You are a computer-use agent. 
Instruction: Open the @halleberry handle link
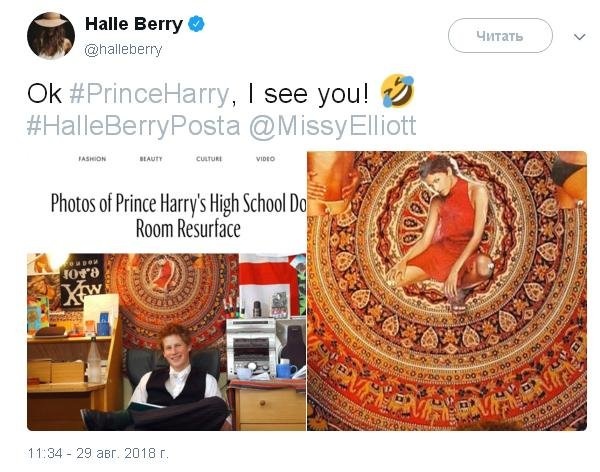[x=123, y=50]
